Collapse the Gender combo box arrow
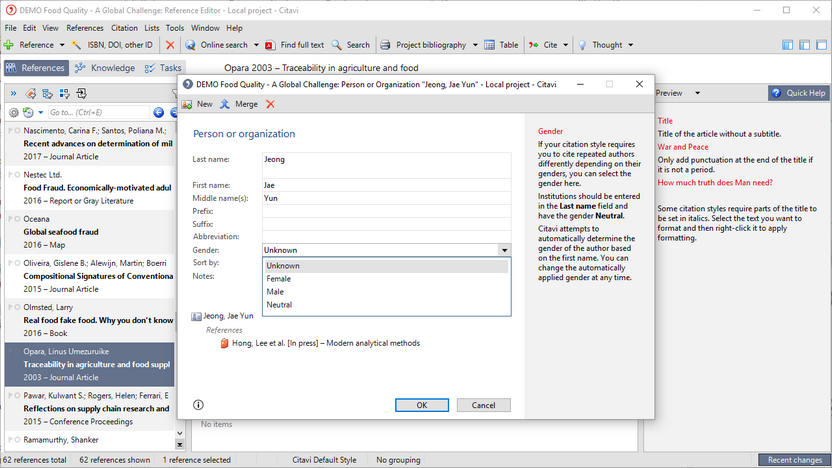832x468 pixels. coord(505,250)
